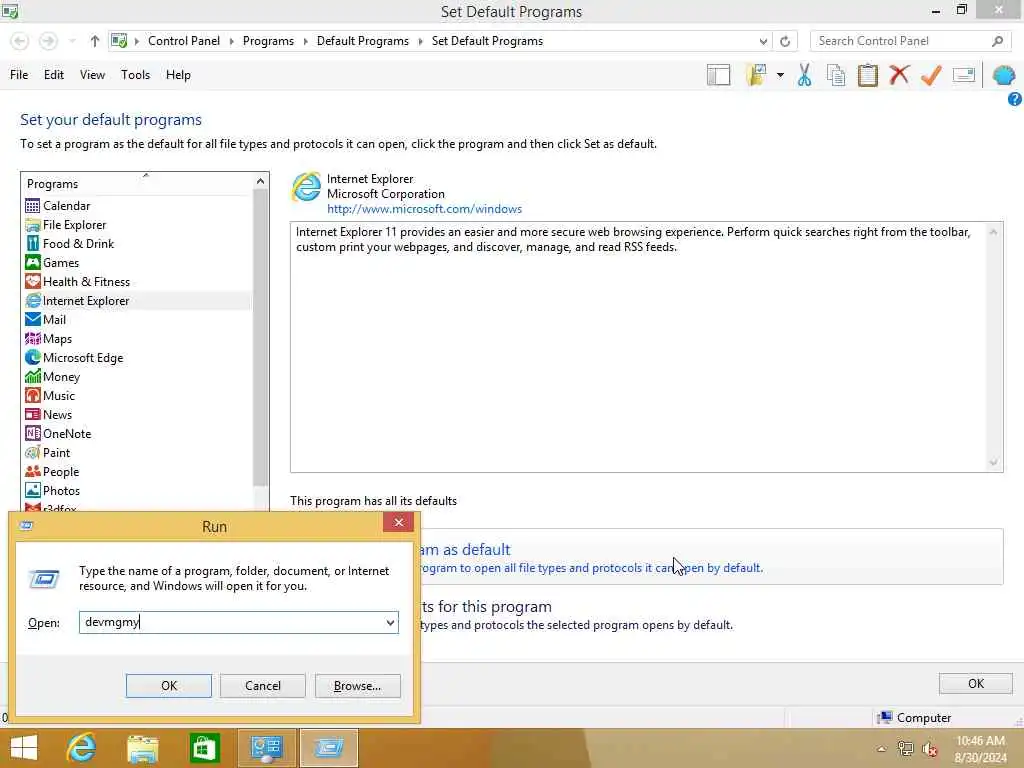Image resolution: width=1024 pixels, height=768 pixels.
Task: Open the File menu
Action: (x=19, y=75)
